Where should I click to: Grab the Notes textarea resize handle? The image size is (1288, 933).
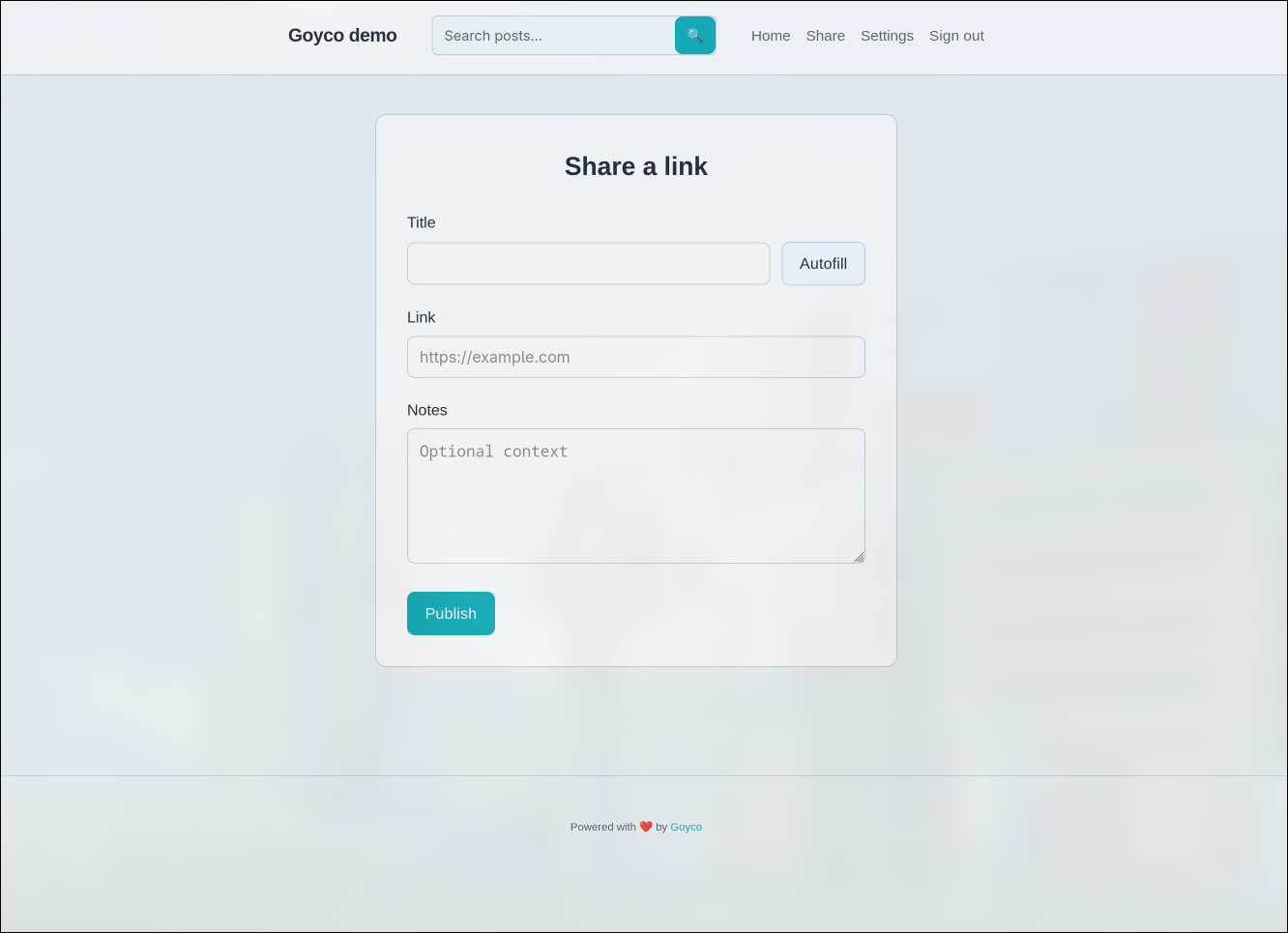pos(859,557)
